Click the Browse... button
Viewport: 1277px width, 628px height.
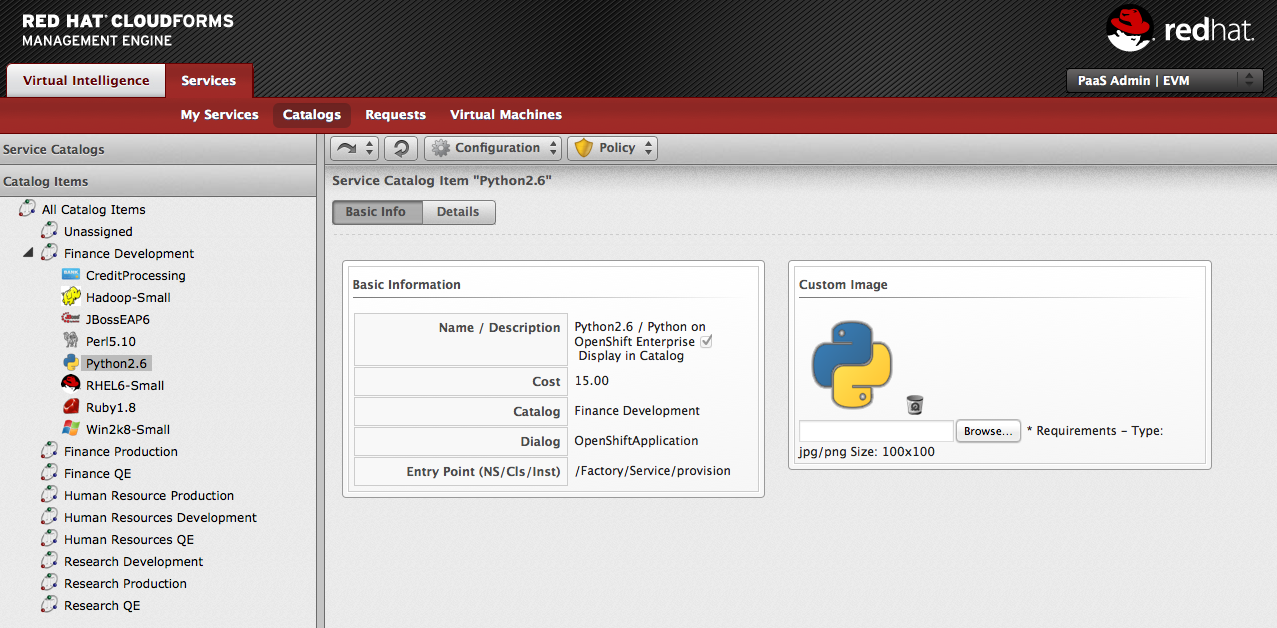click(988, 431)
